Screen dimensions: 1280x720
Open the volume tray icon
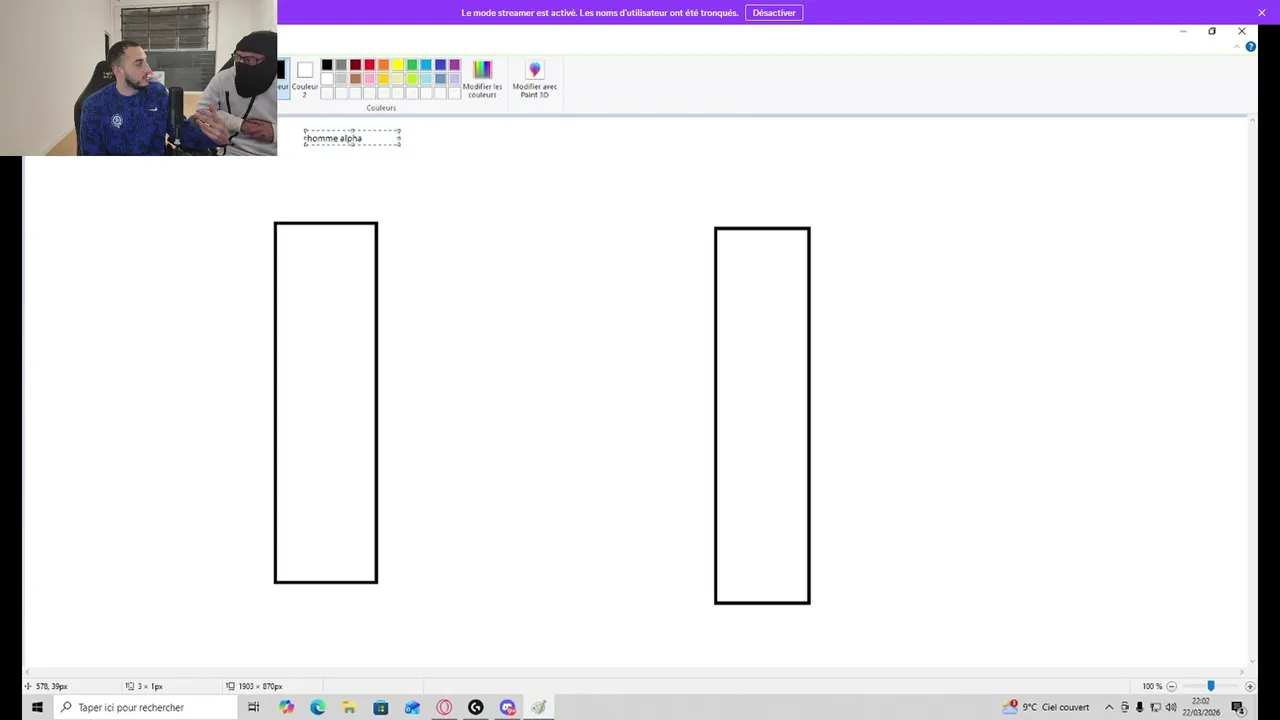[1170, 707]
